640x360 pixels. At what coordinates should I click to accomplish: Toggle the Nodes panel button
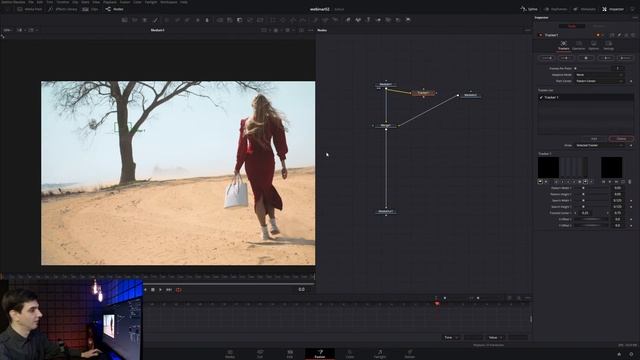point(114,9)
